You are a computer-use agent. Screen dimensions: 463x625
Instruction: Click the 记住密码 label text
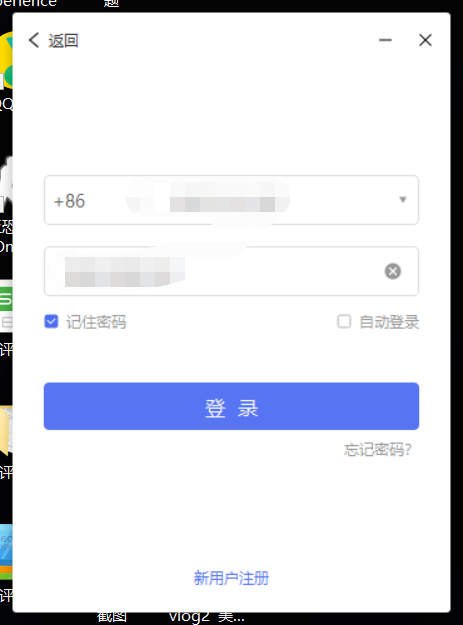(96, 322)
